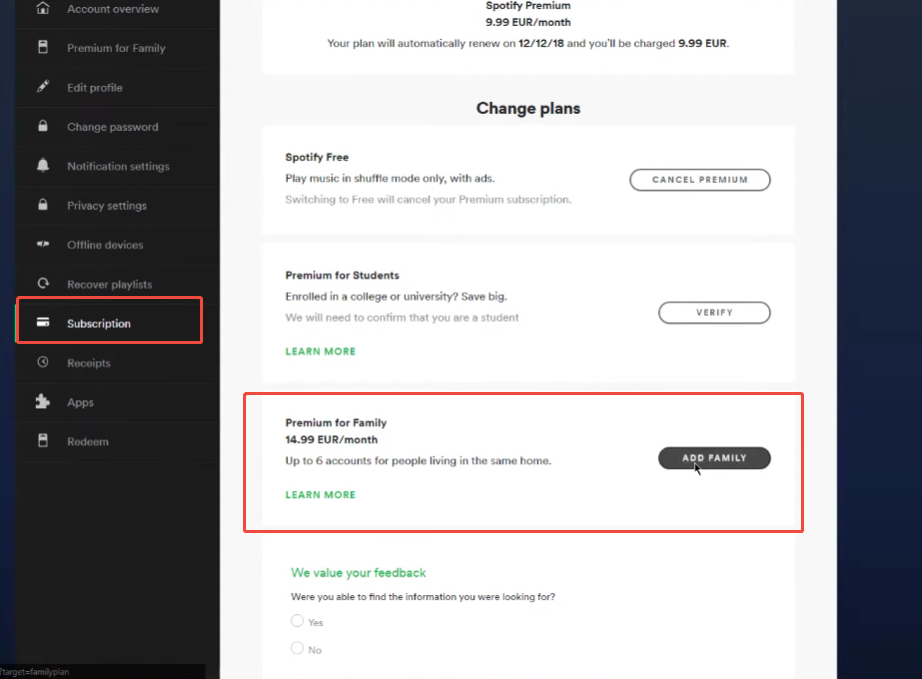Open Learn More under Premium for Students

pyautogui.click(x=320, y=352)
